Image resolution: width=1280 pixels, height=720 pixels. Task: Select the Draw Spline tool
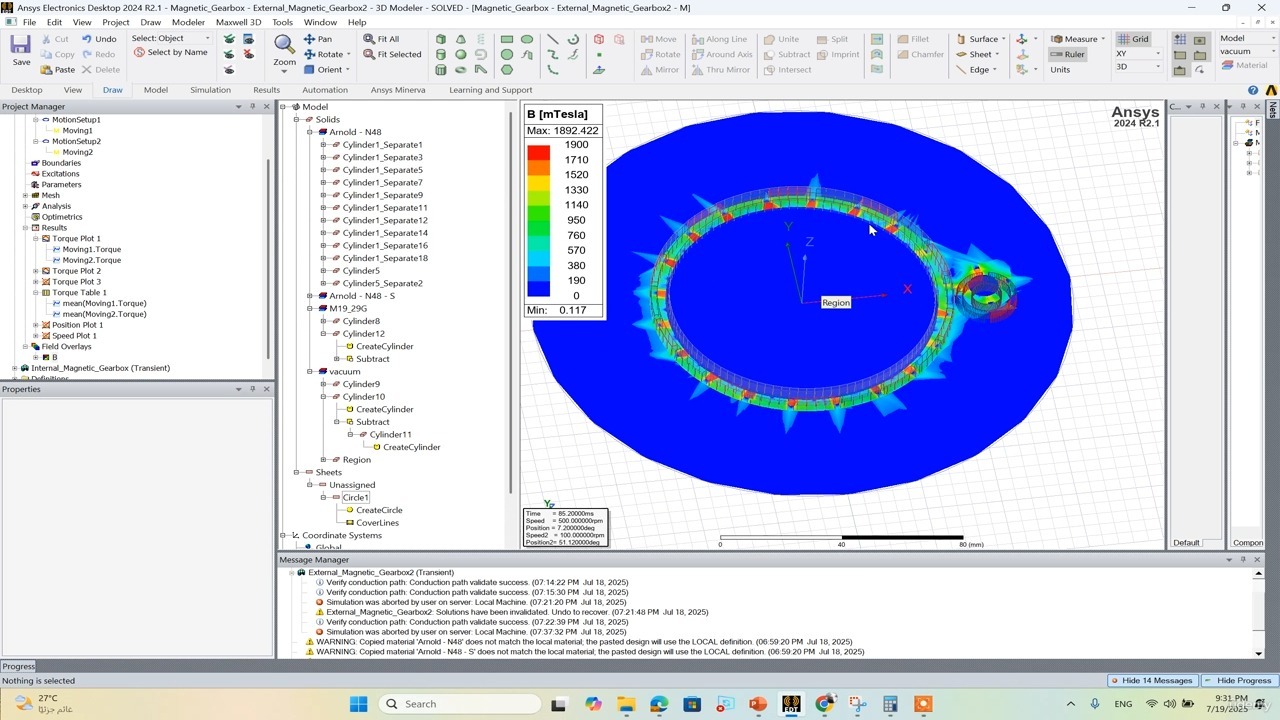pos(553,54)
